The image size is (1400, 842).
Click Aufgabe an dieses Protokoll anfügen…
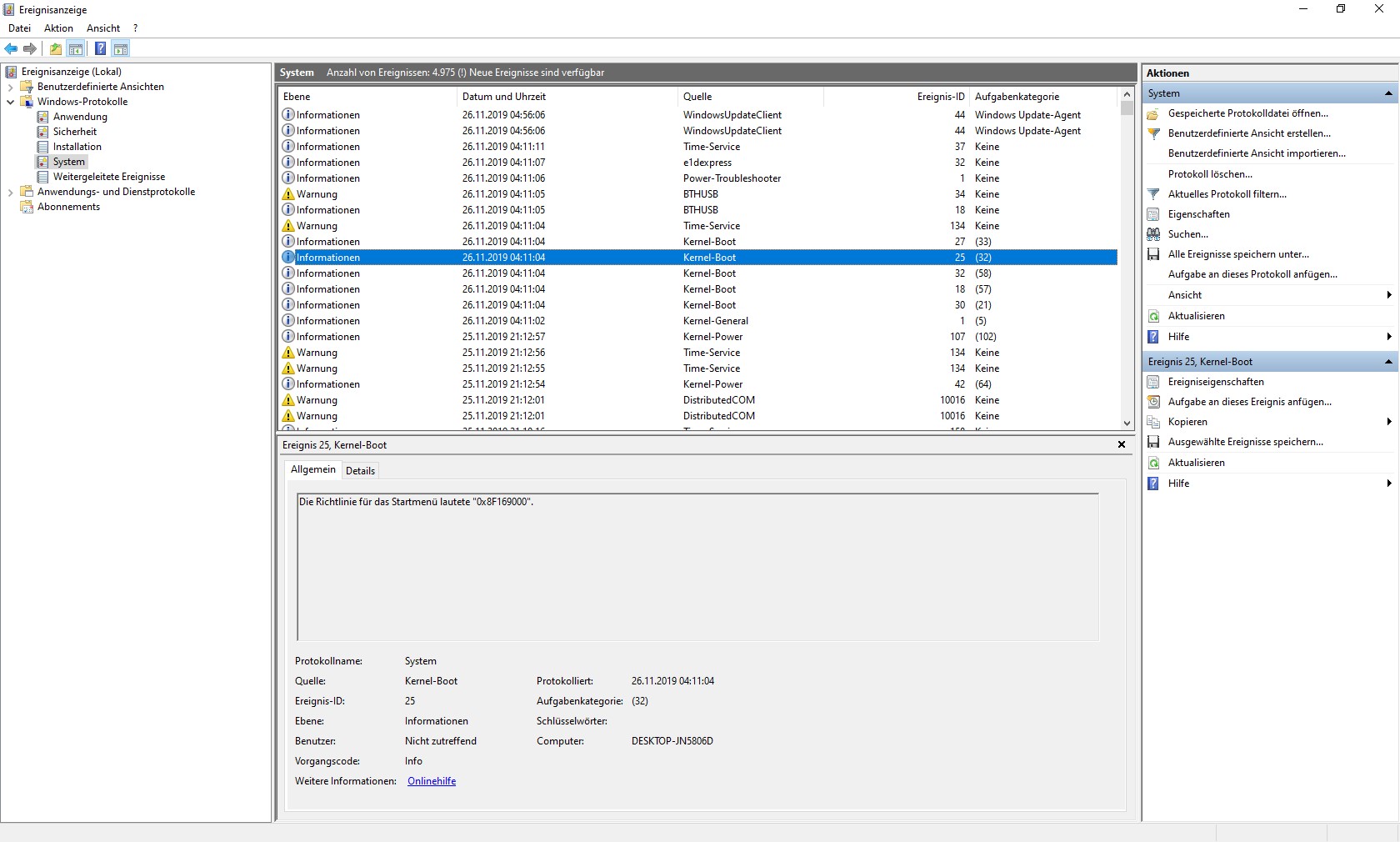(1252, 274)
